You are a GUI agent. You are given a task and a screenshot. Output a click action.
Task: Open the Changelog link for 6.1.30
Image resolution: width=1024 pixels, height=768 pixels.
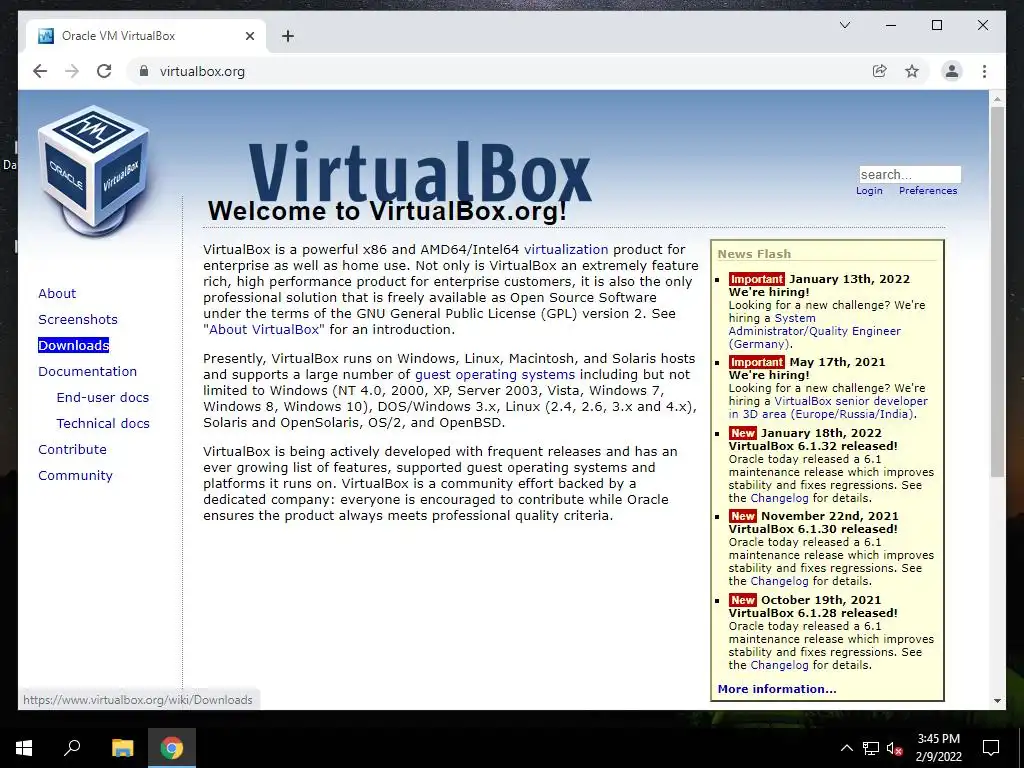coord(779,581)
